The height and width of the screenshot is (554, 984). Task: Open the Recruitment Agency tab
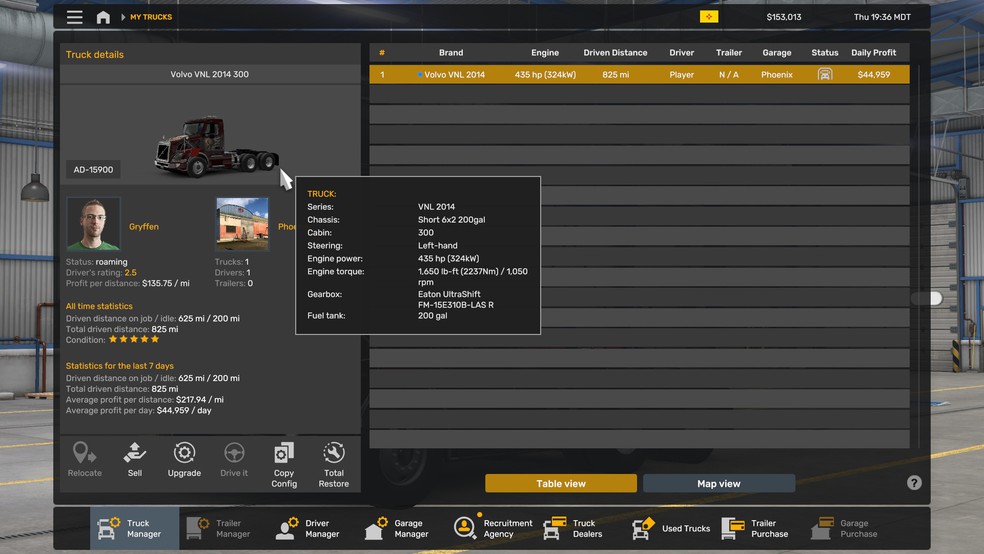point(493,528)
